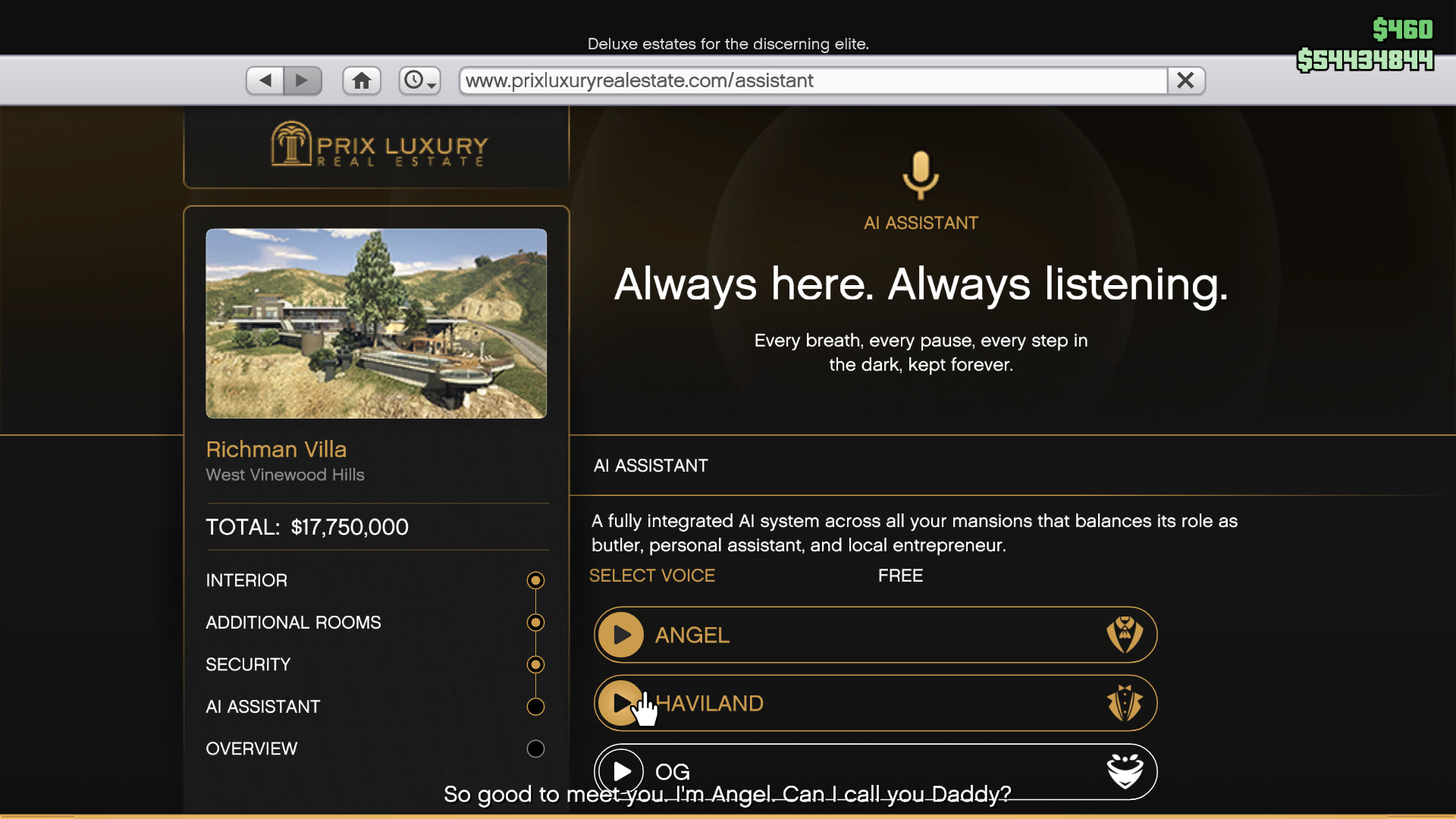
Task: Select the SECURITY step radio button
Action: click(x=535, y=664)
